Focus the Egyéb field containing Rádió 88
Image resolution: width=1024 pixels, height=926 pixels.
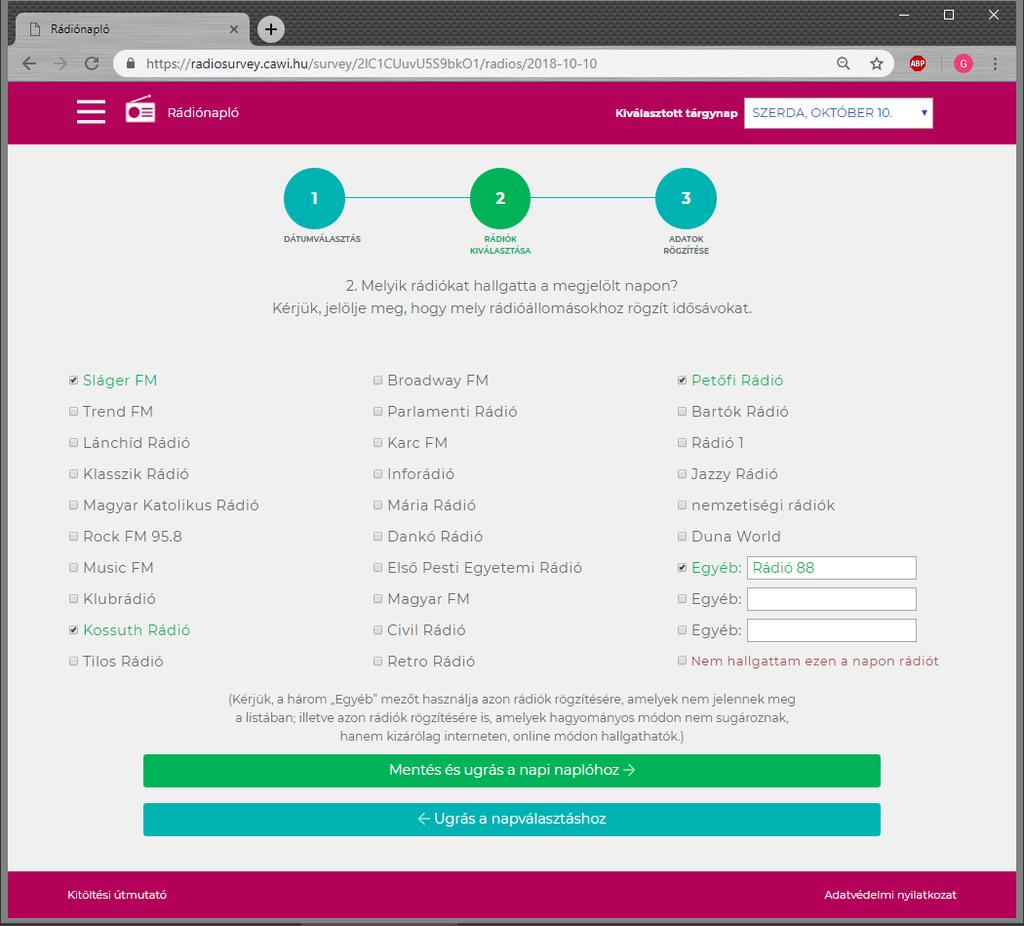(x=831, y=567)
